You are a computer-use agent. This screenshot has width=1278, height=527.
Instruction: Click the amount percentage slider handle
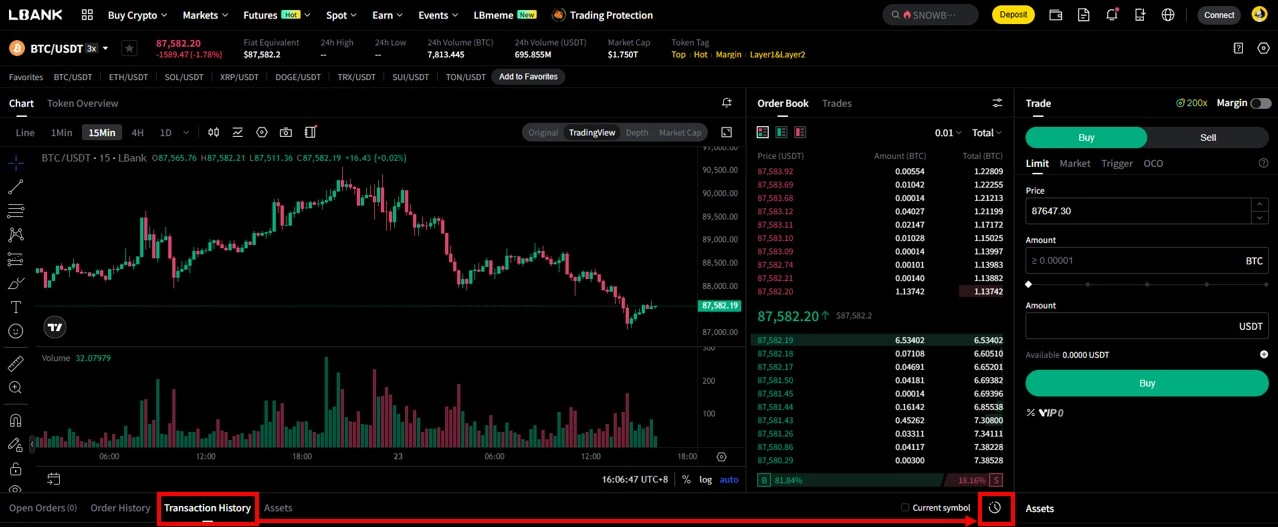(1029, 284)
